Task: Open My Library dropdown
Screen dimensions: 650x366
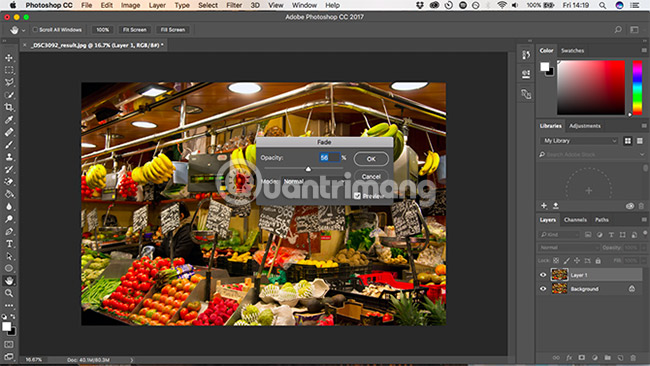Action: [579, 141]
